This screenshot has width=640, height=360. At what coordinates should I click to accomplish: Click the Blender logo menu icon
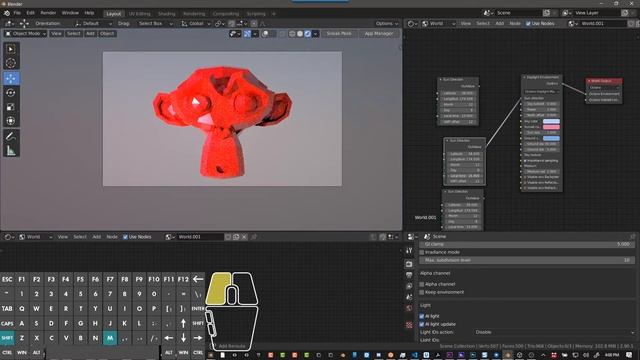(7, 13)
